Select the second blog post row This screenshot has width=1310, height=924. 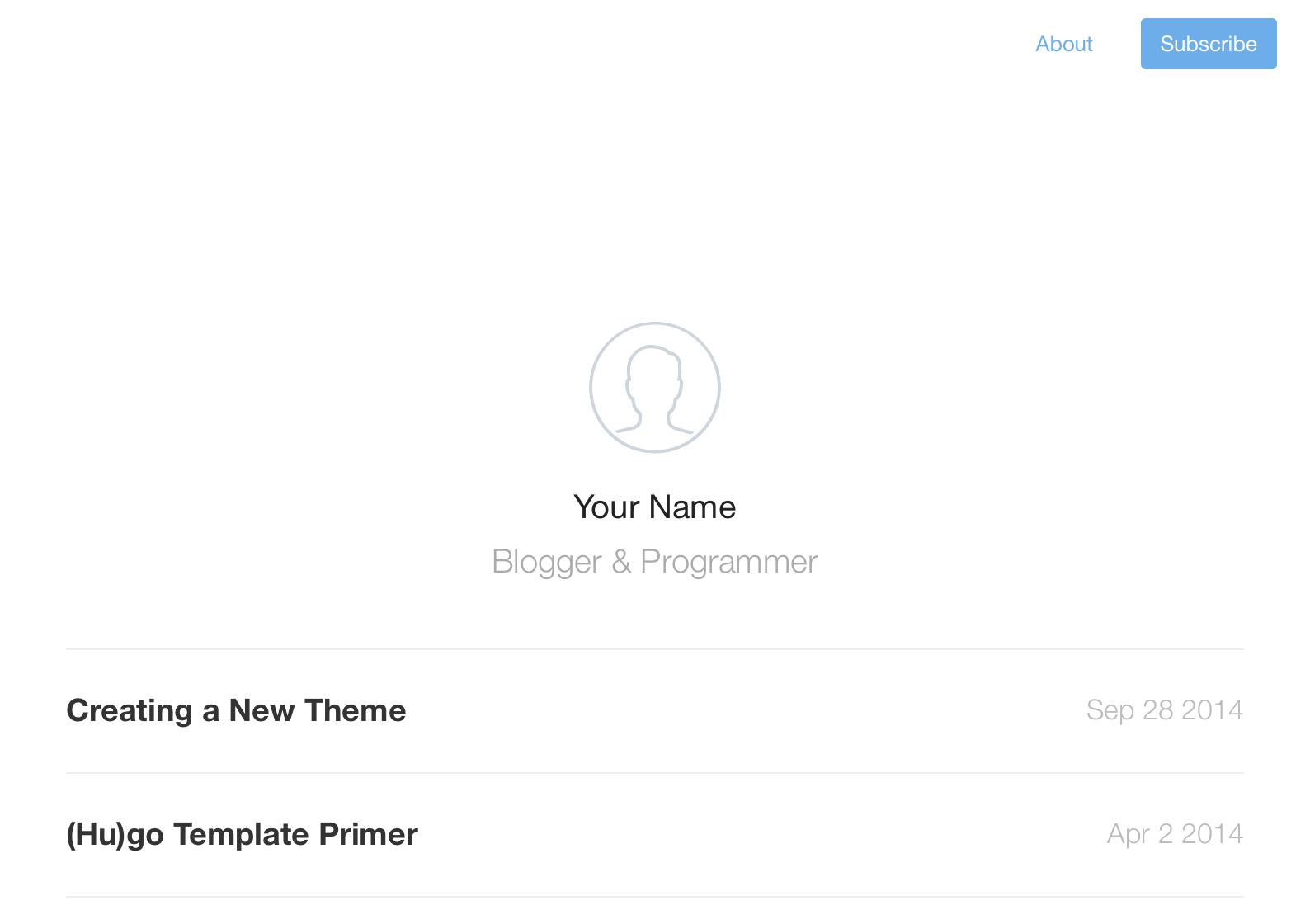pos(577,833)
